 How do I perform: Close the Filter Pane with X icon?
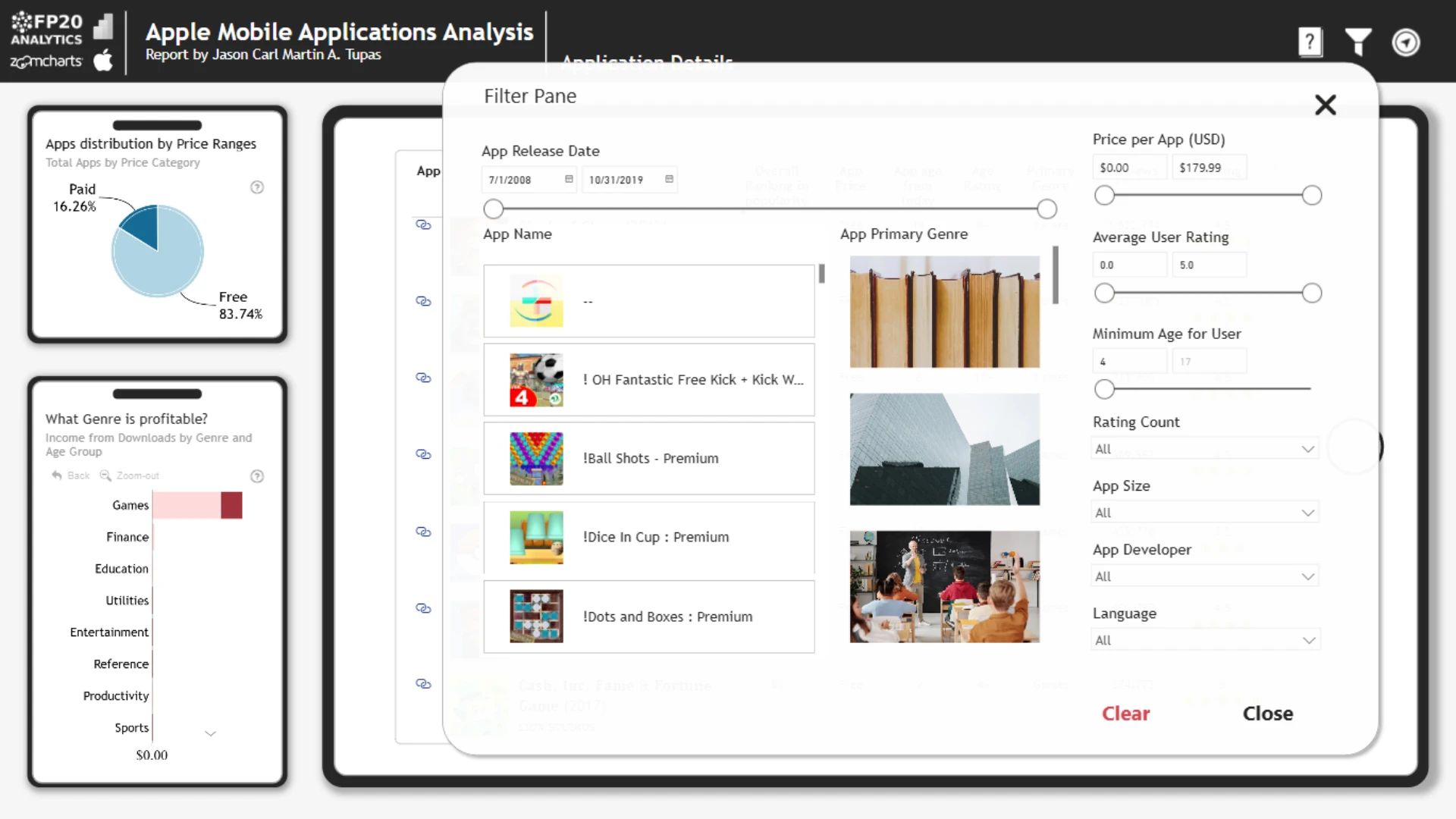tap(1325, 105)
